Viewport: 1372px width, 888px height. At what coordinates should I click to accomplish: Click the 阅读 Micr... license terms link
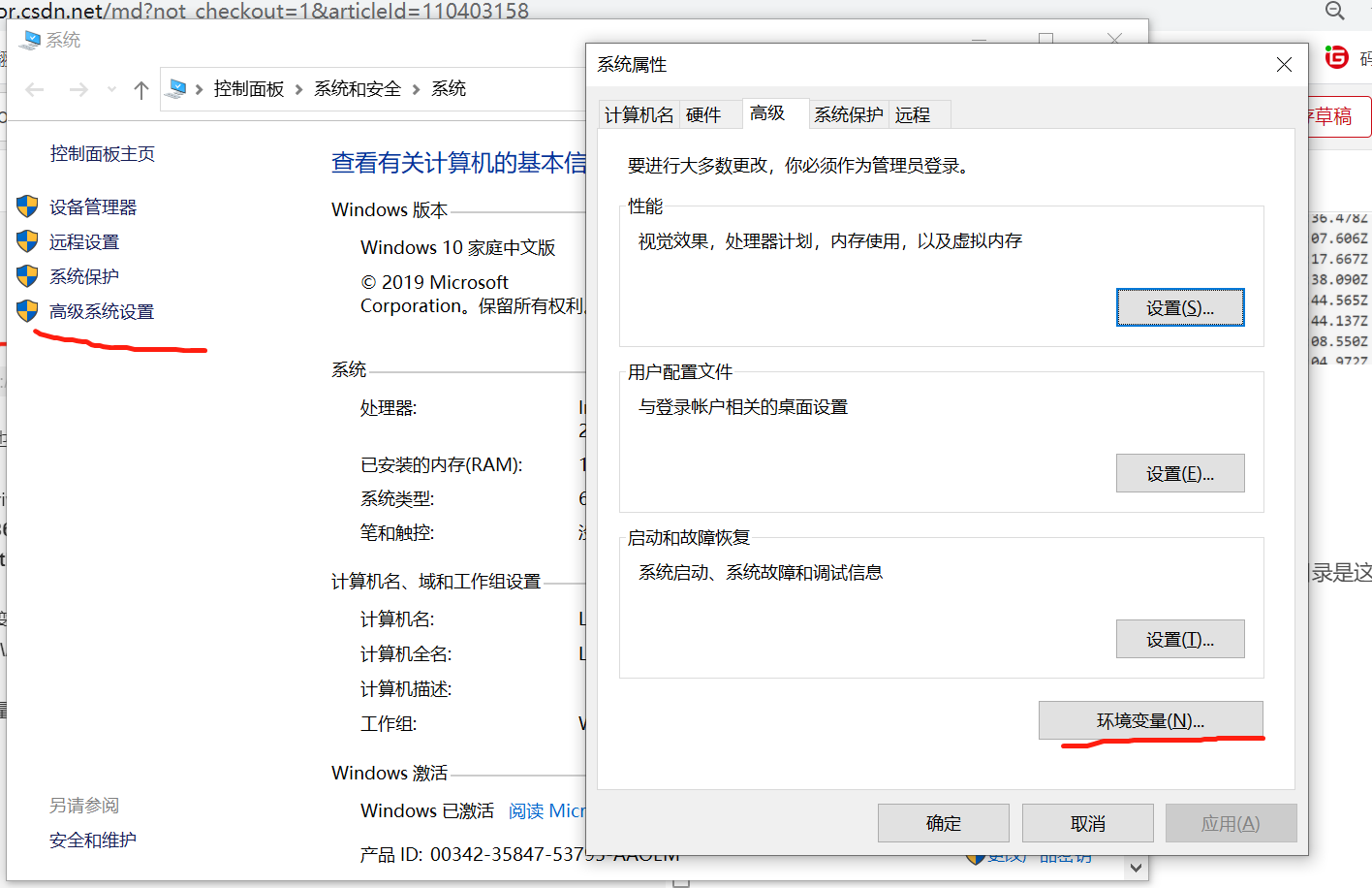[x=547, y=810]
